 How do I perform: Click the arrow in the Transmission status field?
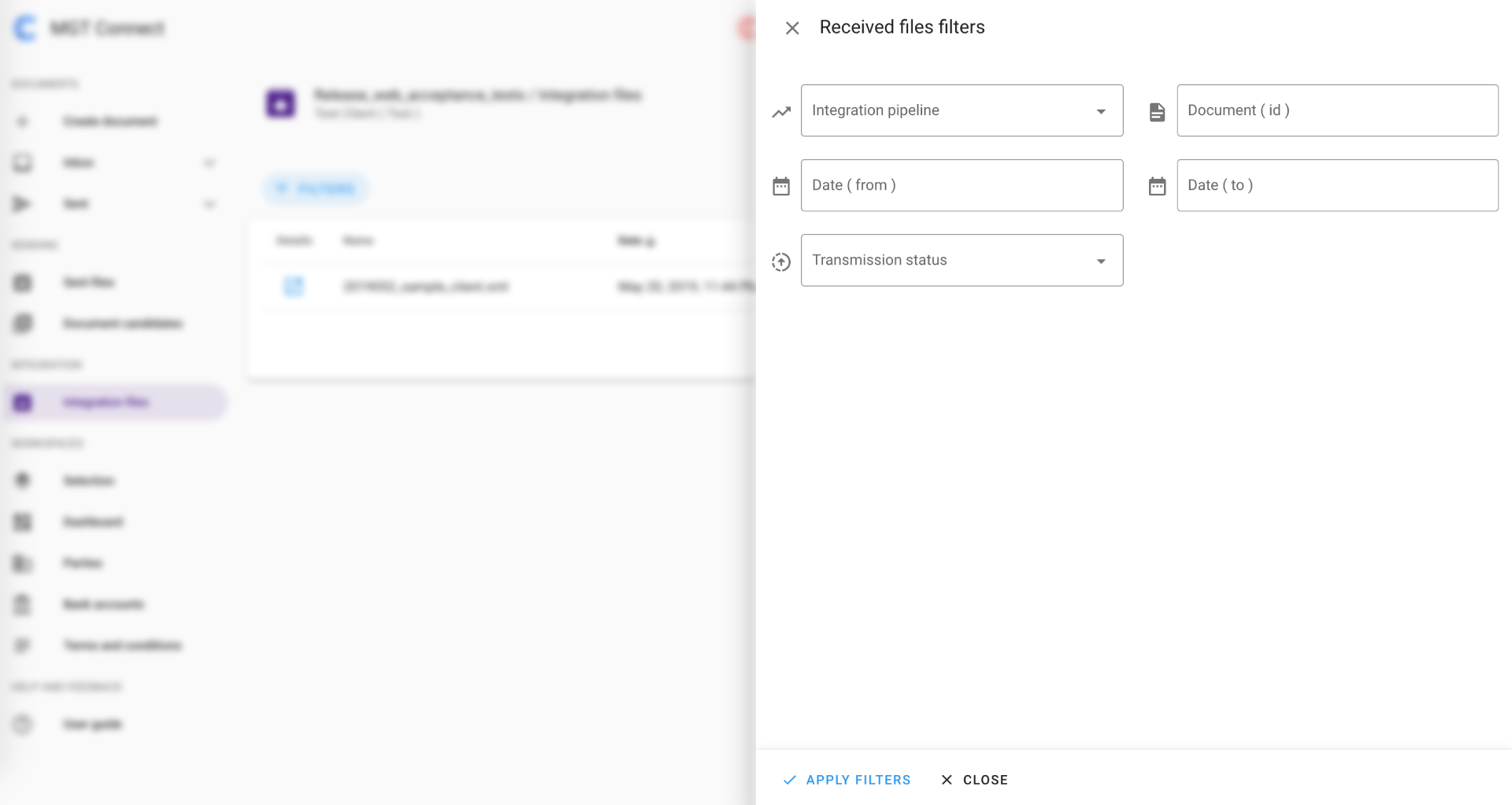[x=1101, y=262]
